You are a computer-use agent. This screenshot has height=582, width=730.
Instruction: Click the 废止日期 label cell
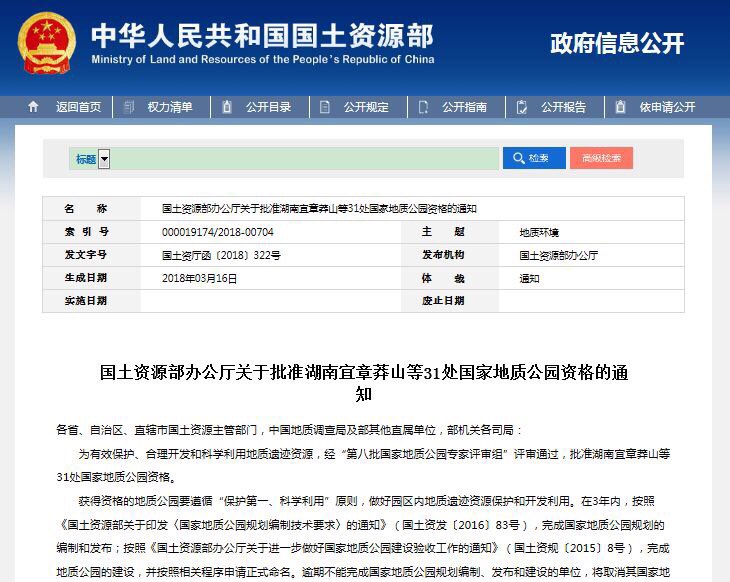coord(450,301)
